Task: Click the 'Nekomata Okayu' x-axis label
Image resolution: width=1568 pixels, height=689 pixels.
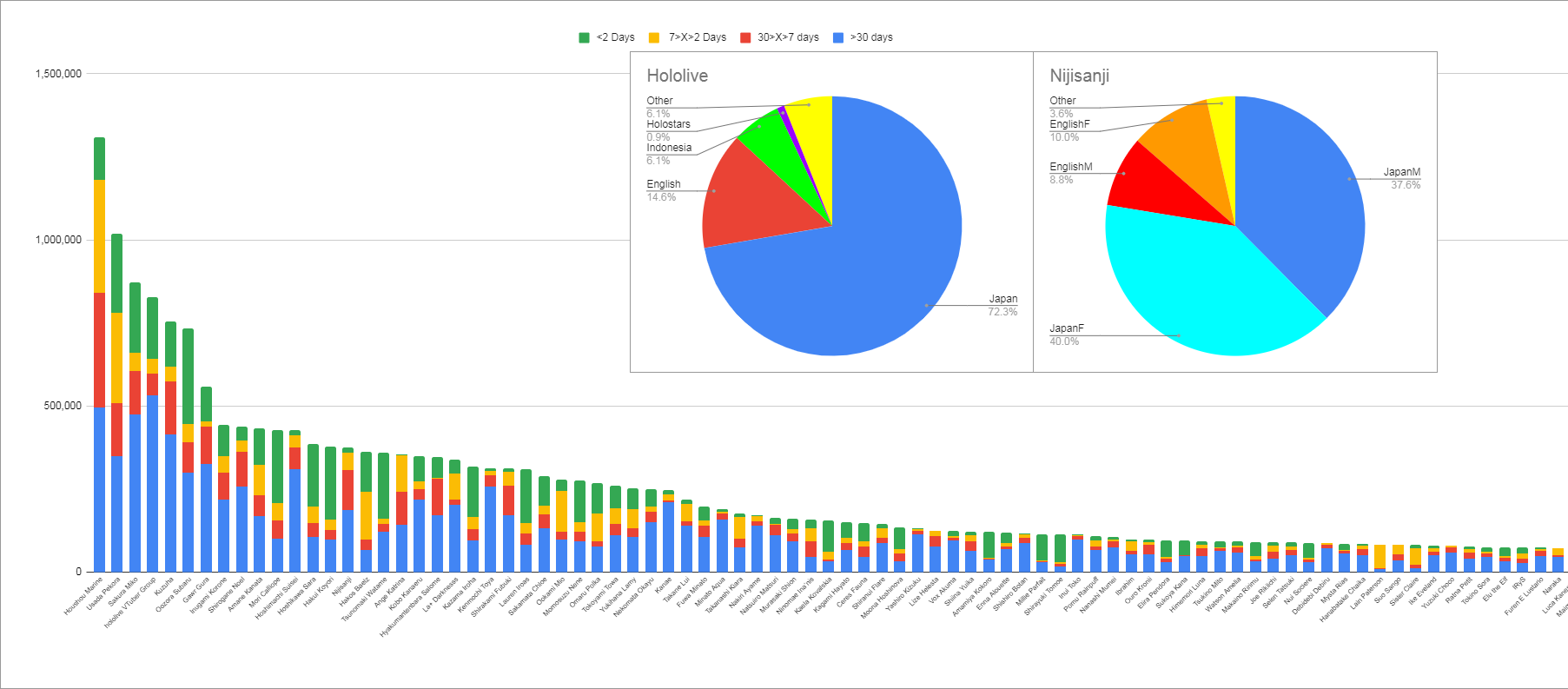Action: (x=633, y=598)
